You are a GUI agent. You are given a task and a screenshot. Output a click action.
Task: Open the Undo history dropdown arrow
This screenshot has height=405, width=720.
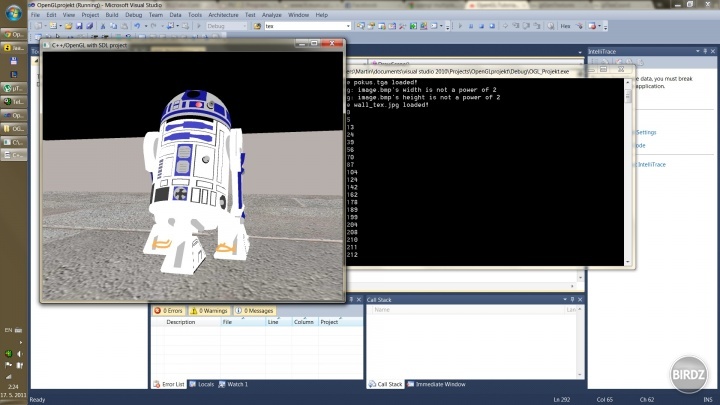146,26
